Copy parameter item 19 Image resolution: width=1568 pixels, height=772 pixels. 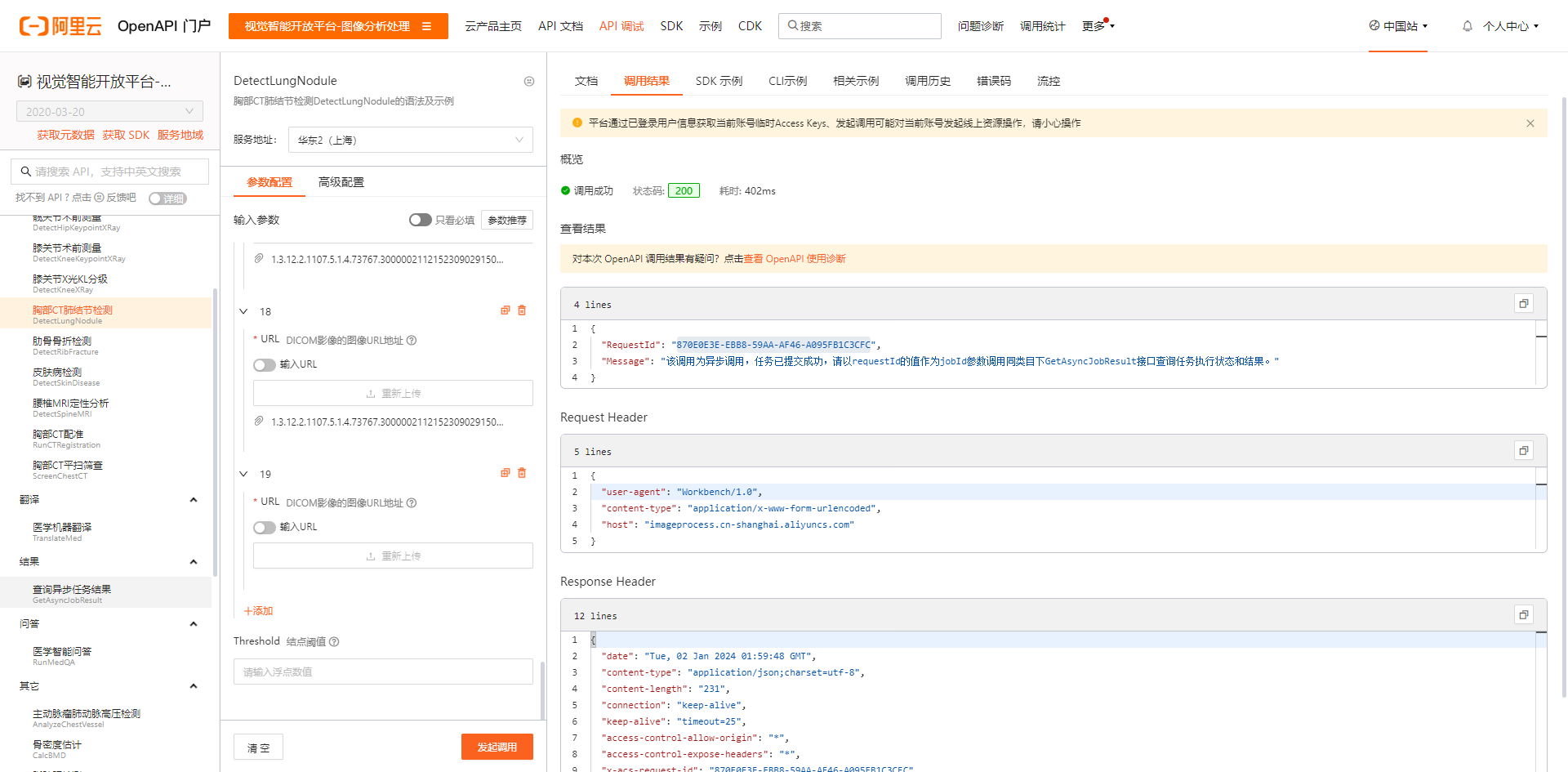[x=506, y=473]
